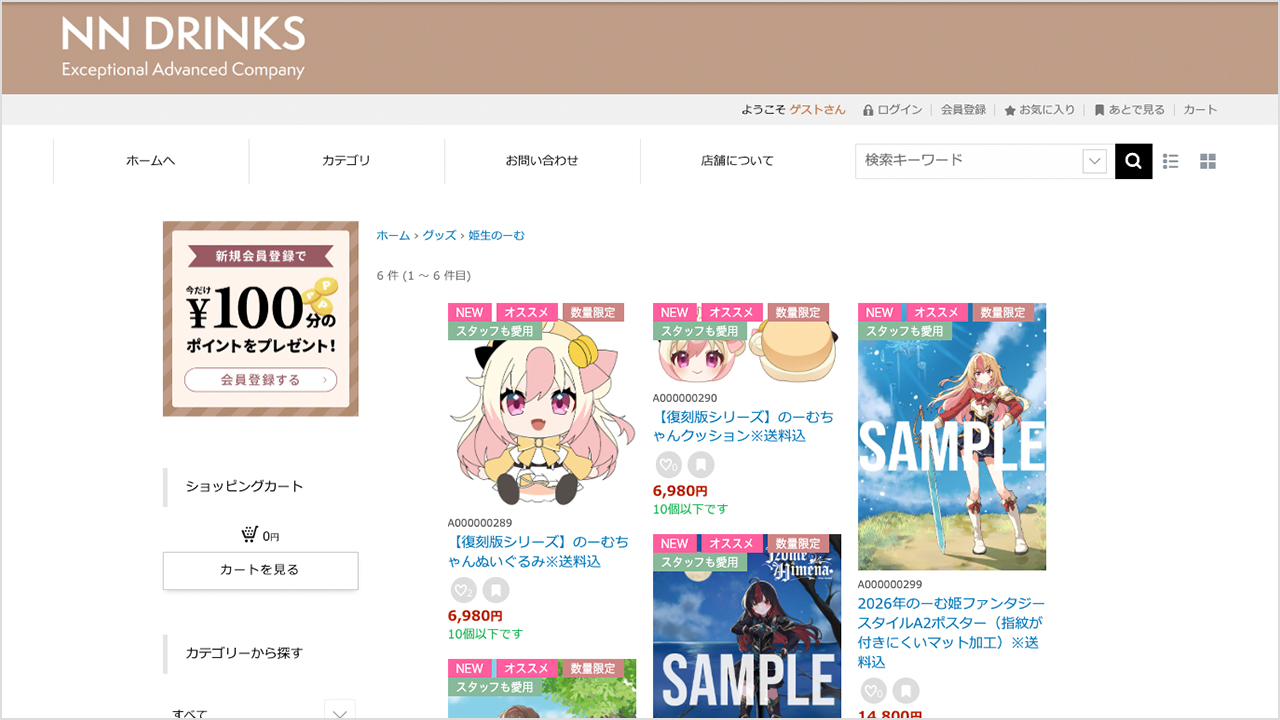Screen dimensions: 1280x720
Task: Switch to grid view layout icon
Action: click(x=1208, y=161)
